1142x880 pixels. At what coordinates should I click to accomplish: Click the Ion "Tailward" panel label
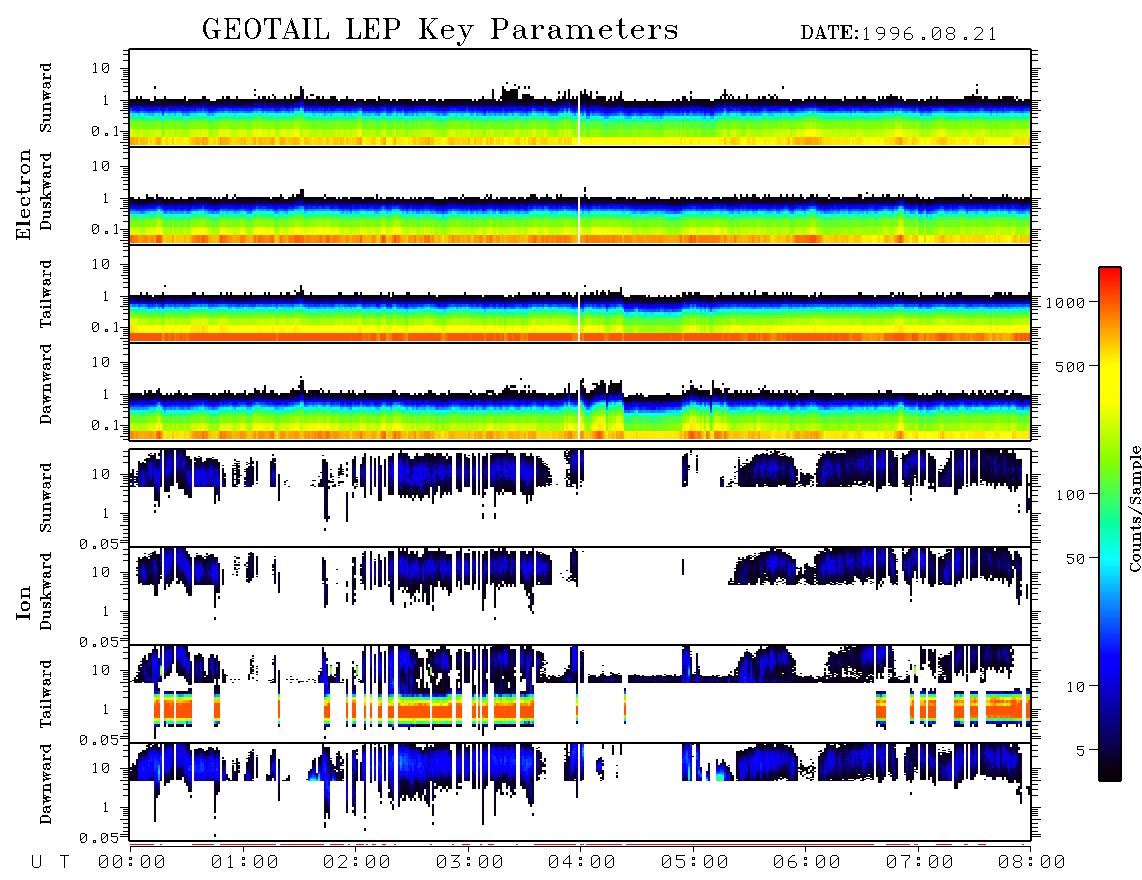[x=46, y=694]
